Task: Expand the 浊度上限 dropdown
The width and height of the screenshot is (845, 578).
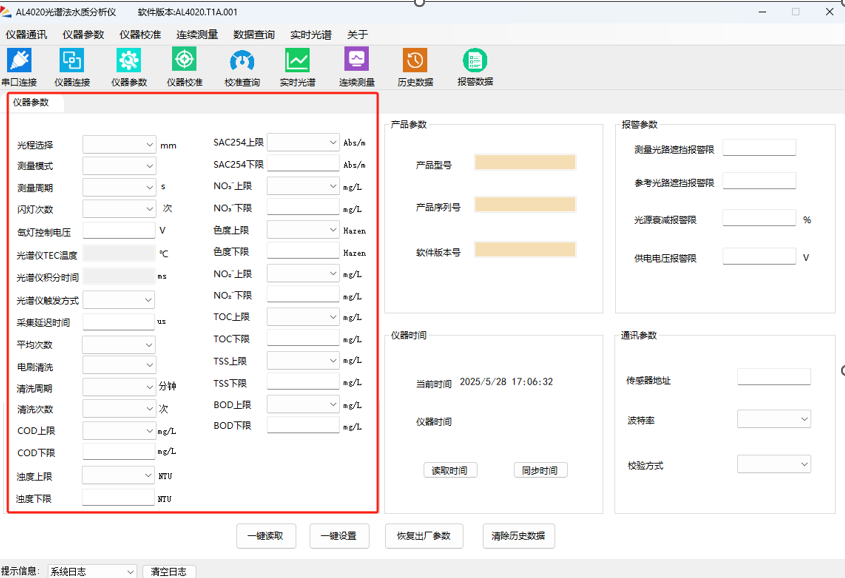Action: [119, 475]
